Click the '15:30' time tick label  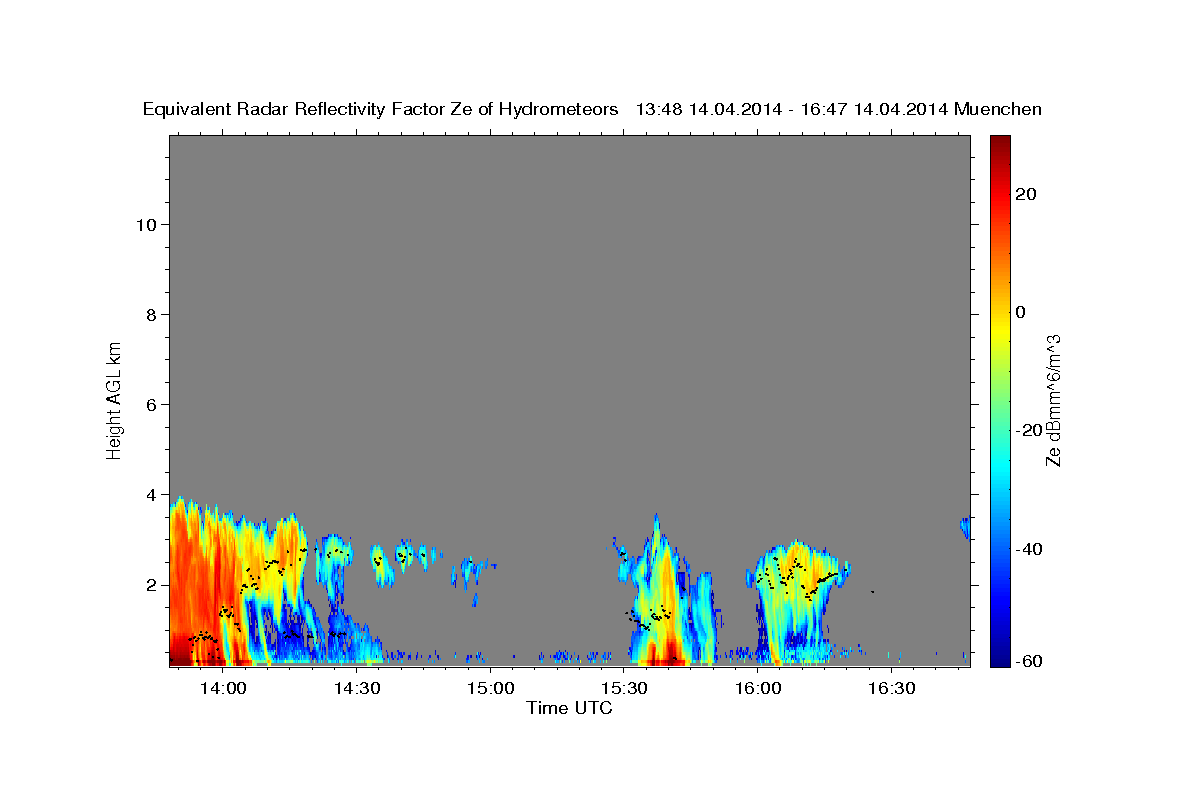click(624, 689)
